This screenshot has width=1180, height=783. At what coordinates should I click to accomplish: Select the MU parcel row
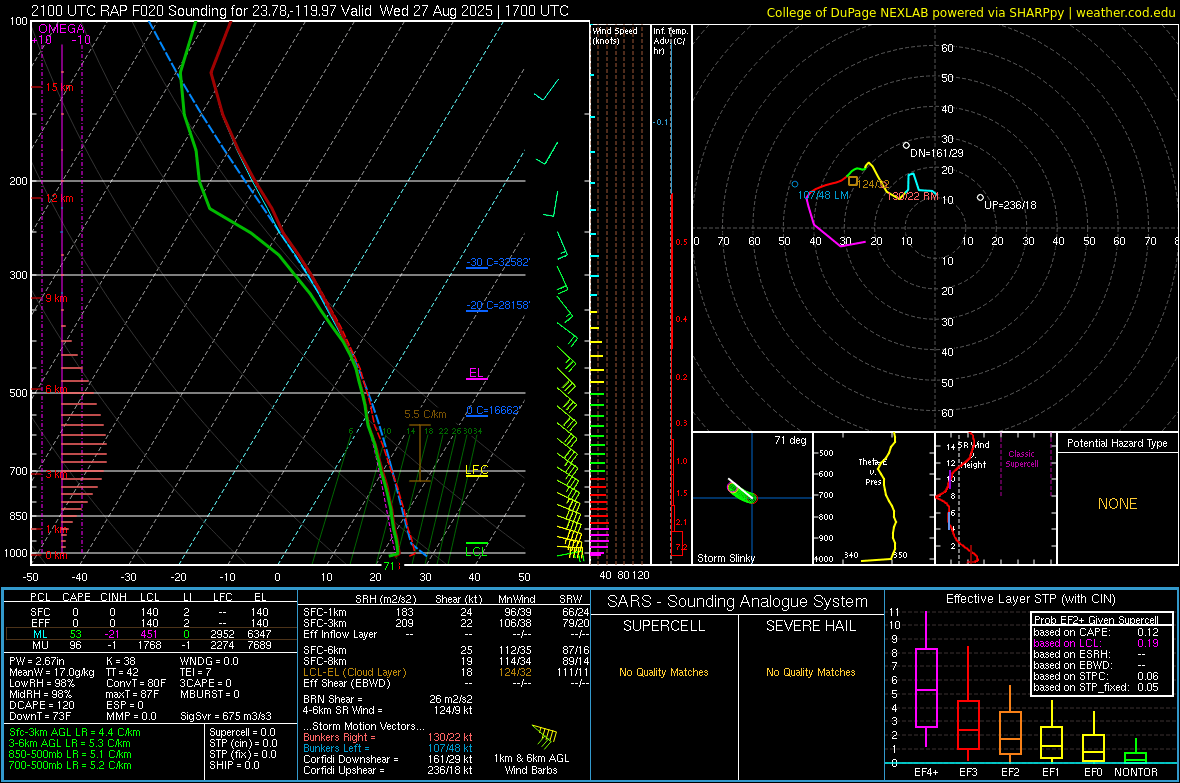[x=150, y=645]
